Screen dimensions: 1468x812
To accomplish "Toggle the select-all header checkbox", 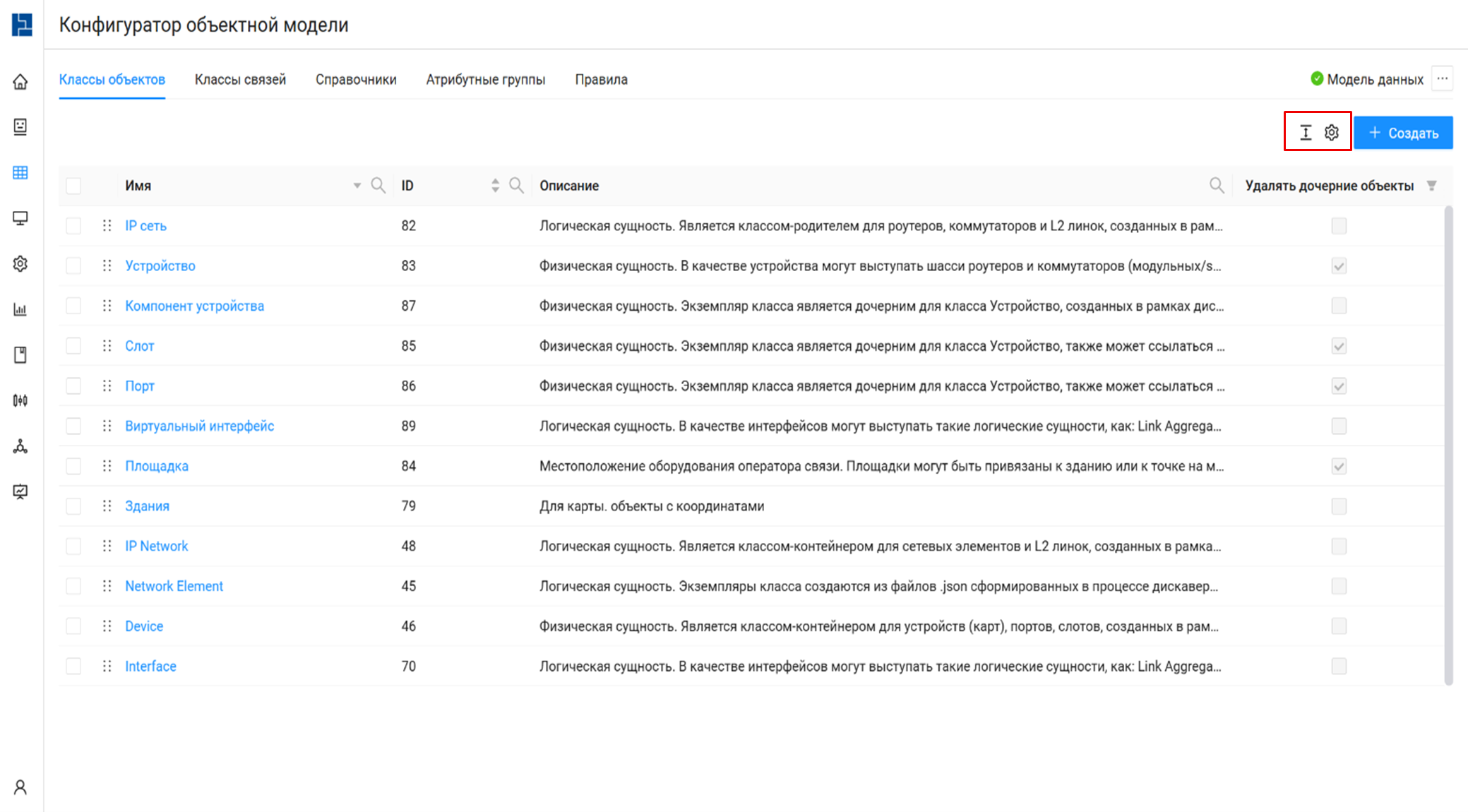I will pos(73,186).
